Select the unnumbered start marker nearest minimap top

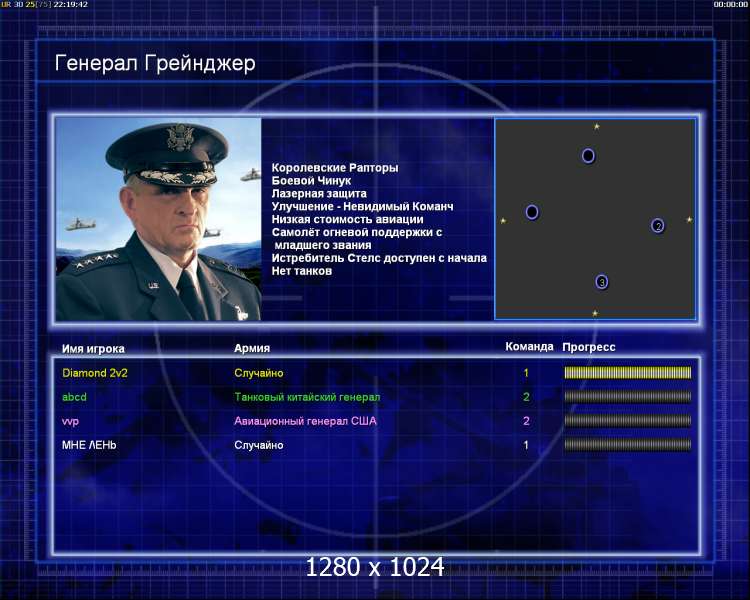(x=588, y=156)
